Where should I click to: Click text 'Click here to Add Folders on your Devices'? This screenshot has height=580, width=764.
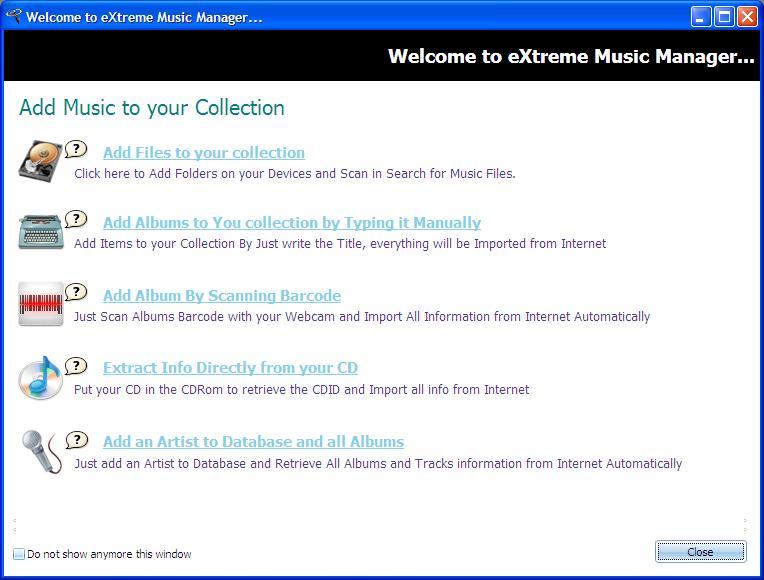click(192, 174)
